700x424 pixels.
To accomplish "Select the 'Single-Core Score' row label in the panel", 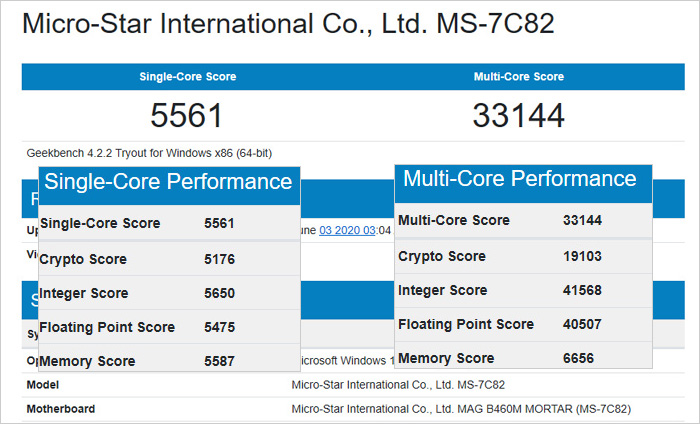I will 100,223.
